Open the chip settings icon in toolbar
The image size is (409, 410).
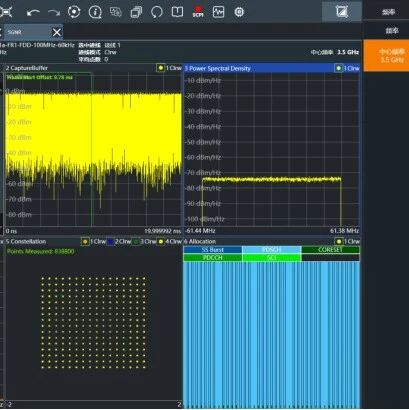pyautogui.click(x=239, y=12)
